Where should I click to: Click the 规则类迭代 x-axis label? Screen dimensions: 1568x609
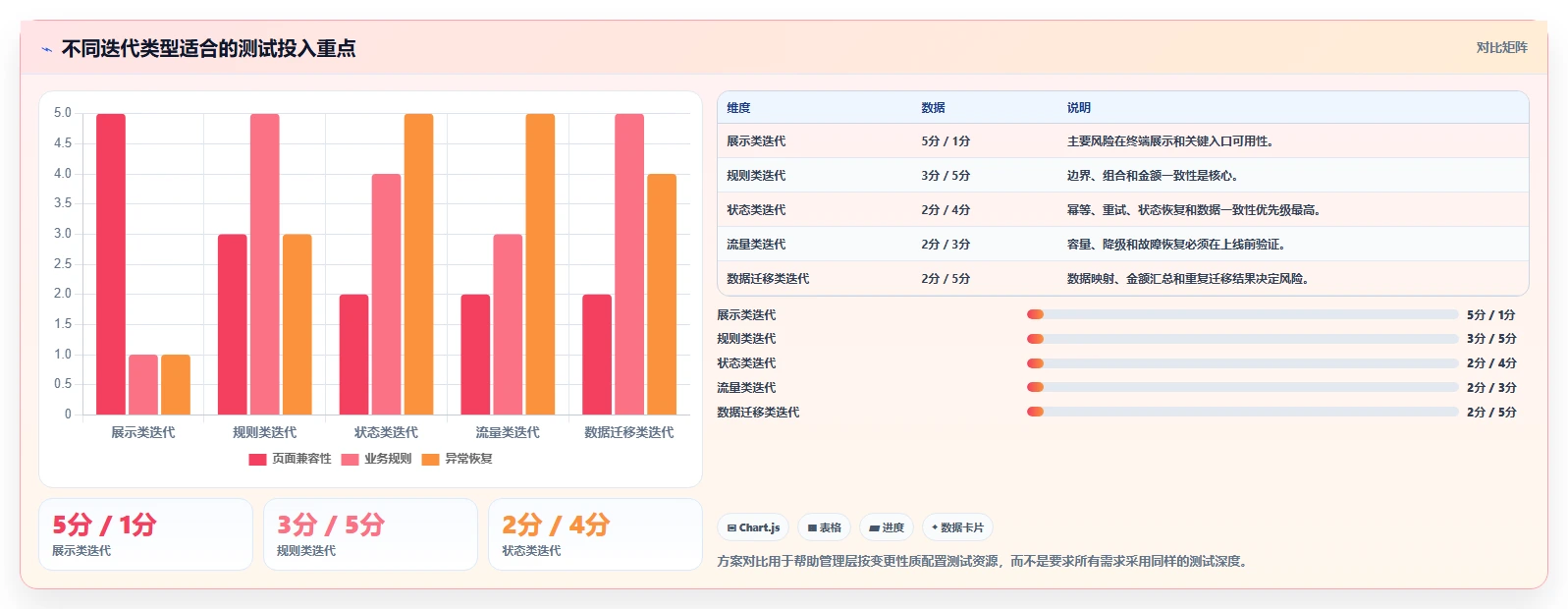265,432
